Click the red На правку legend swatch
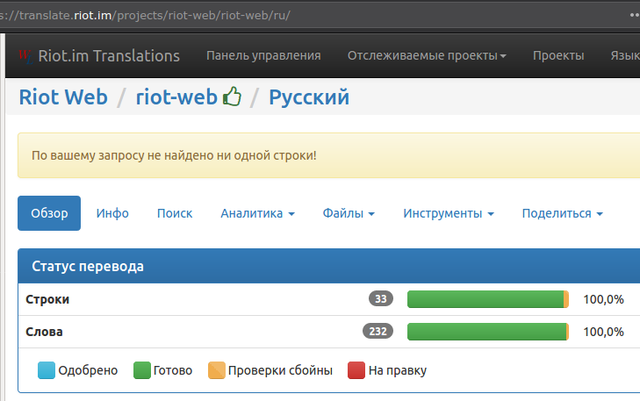 [x=356, y=370]
